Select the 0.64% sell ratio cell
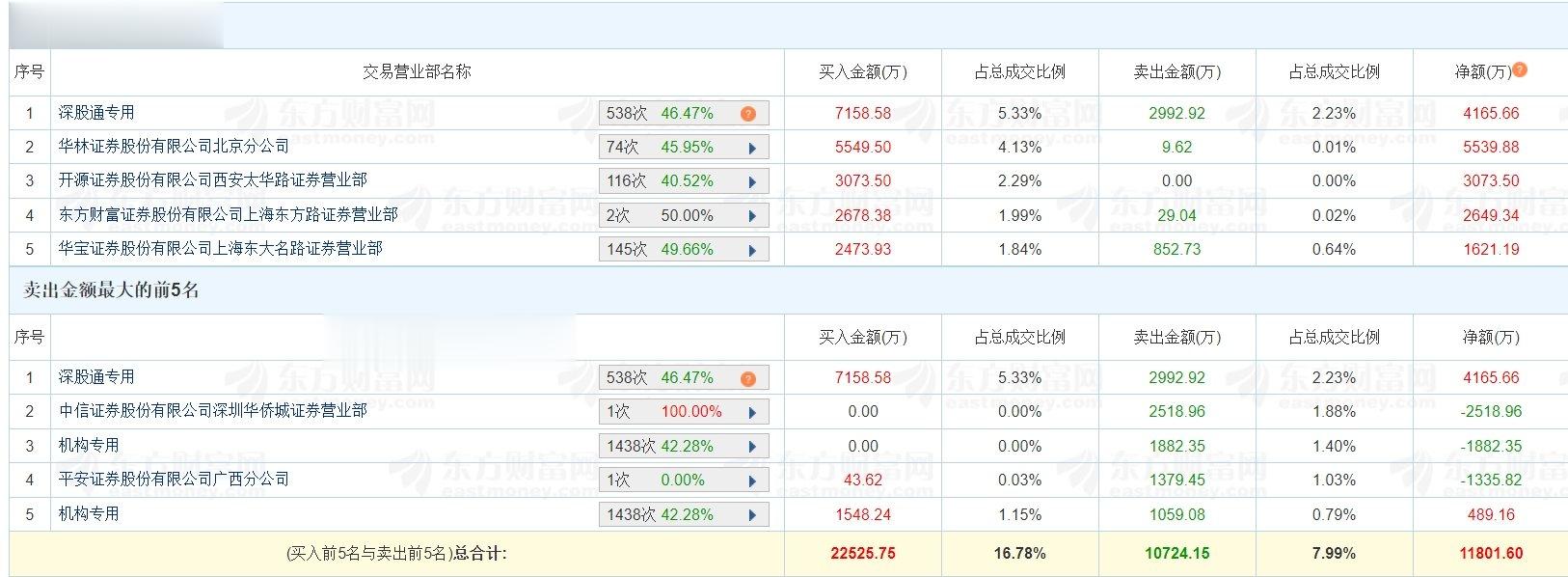This screenshot has width=1568, height=577. (1335, 249)
